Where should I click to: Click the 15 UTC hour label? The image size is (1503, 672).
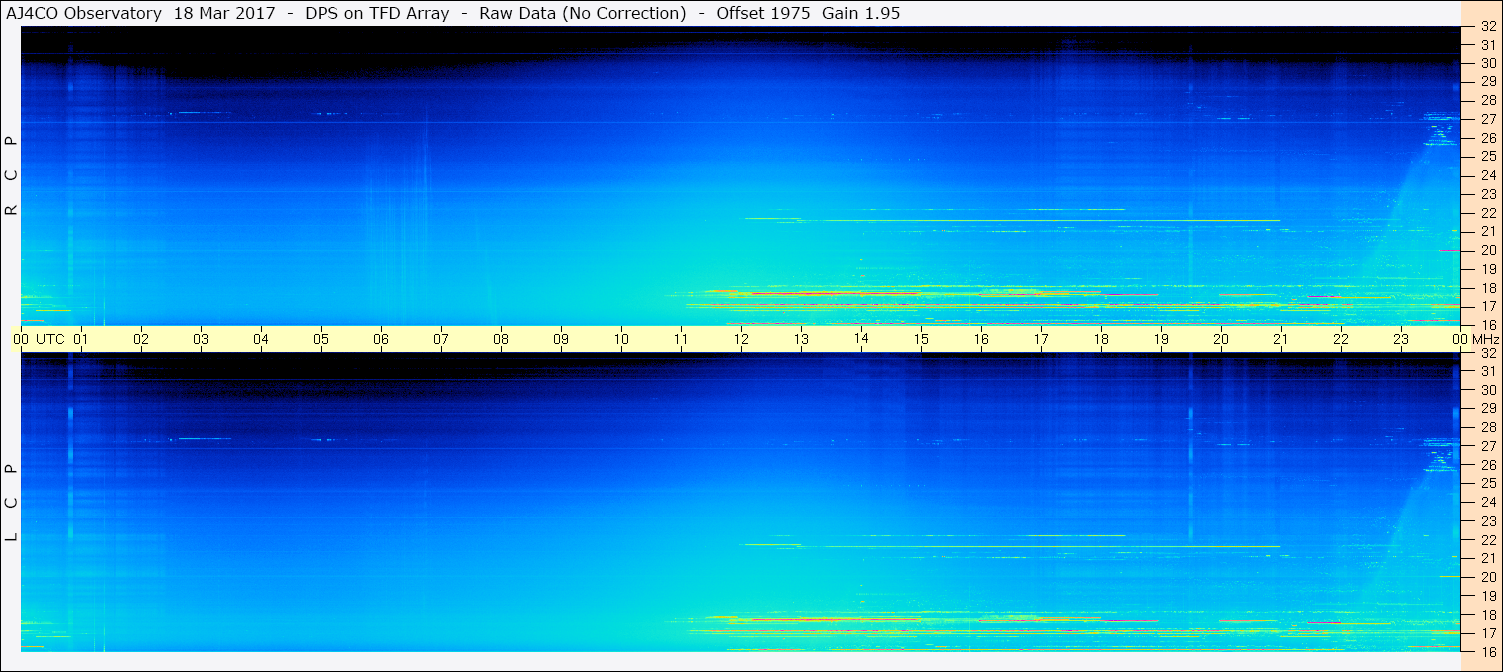coord(921,339)
